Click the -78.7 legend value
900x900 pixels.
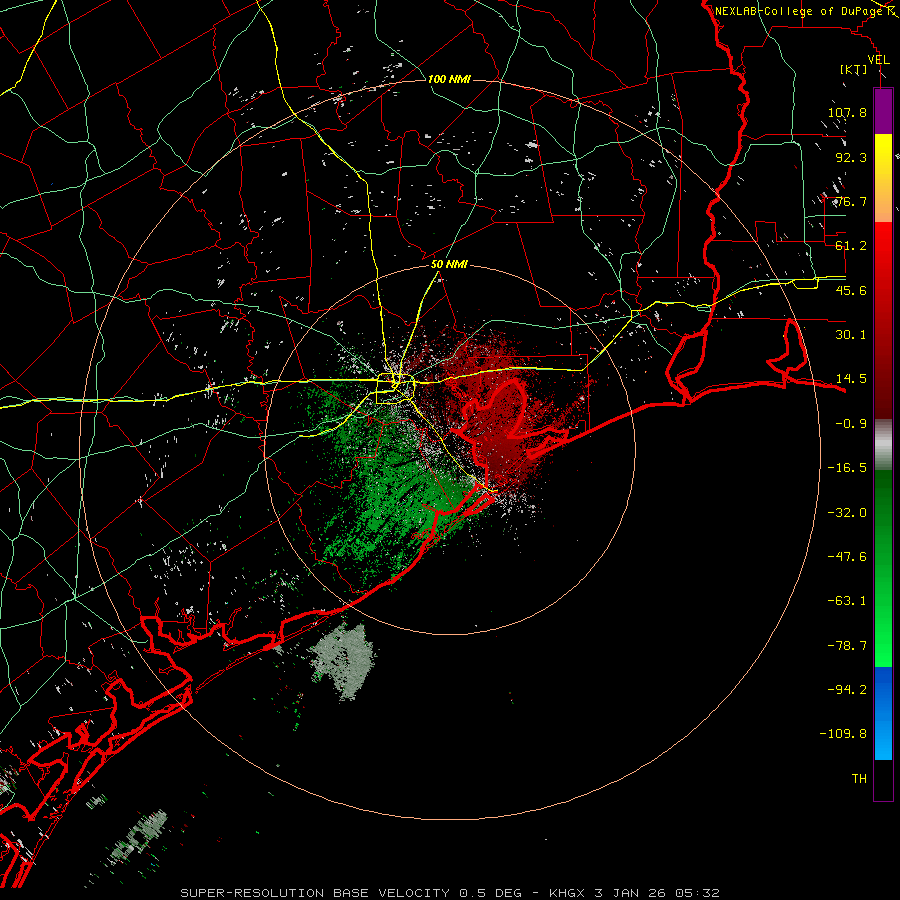(x=847, y=646)
